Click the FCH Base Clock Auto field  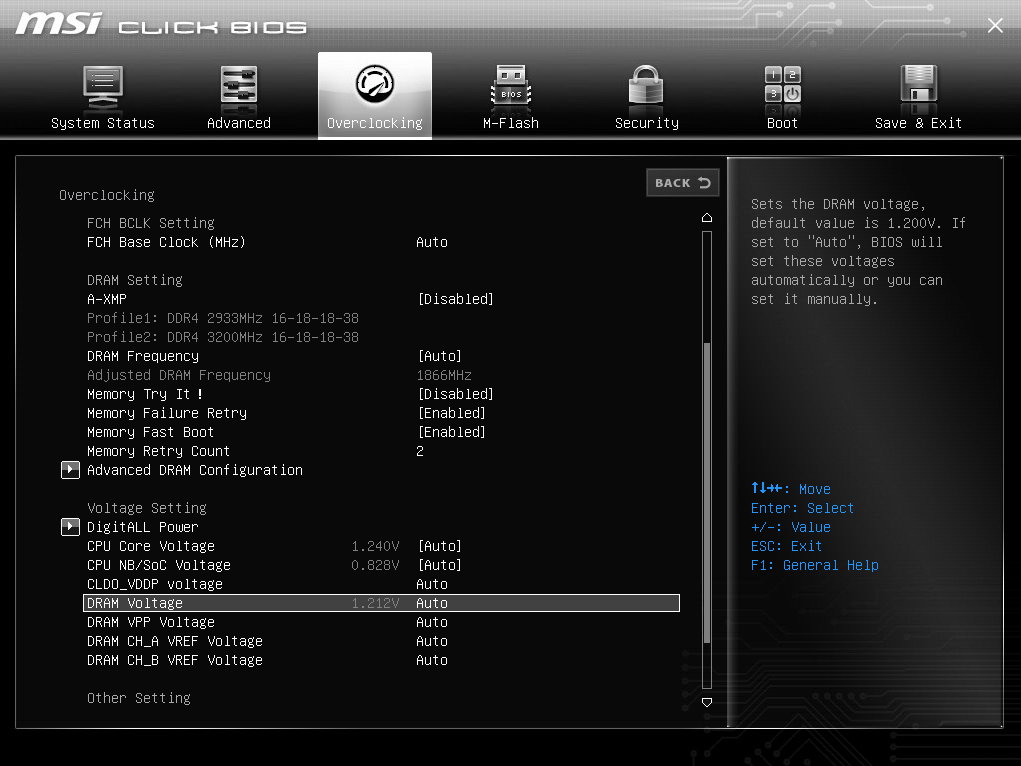coord(432,242)
